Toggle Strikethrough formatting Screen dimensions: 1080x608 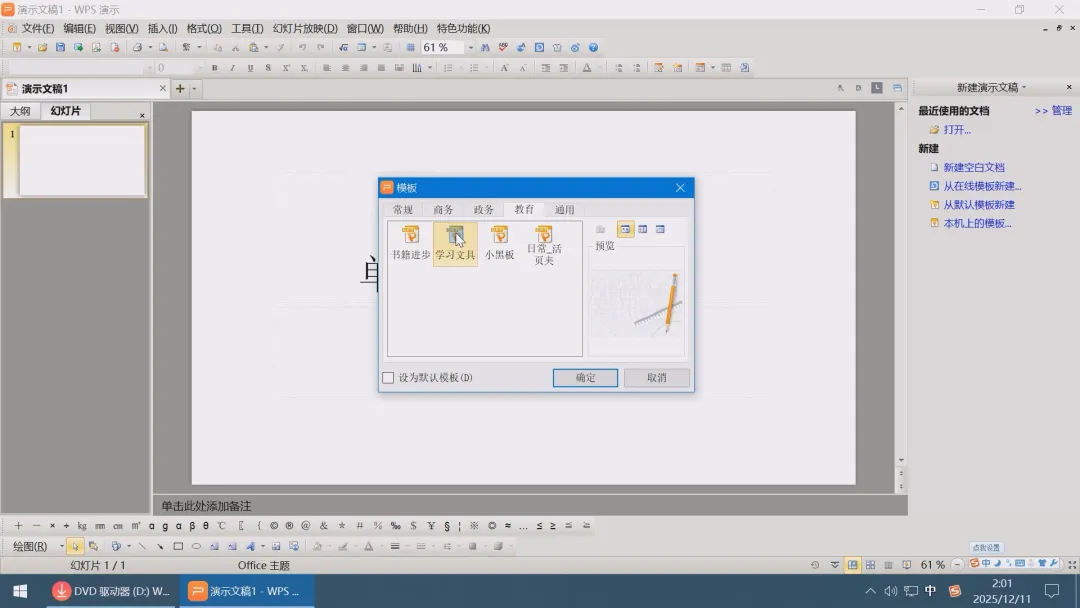[x=268, y=67]
